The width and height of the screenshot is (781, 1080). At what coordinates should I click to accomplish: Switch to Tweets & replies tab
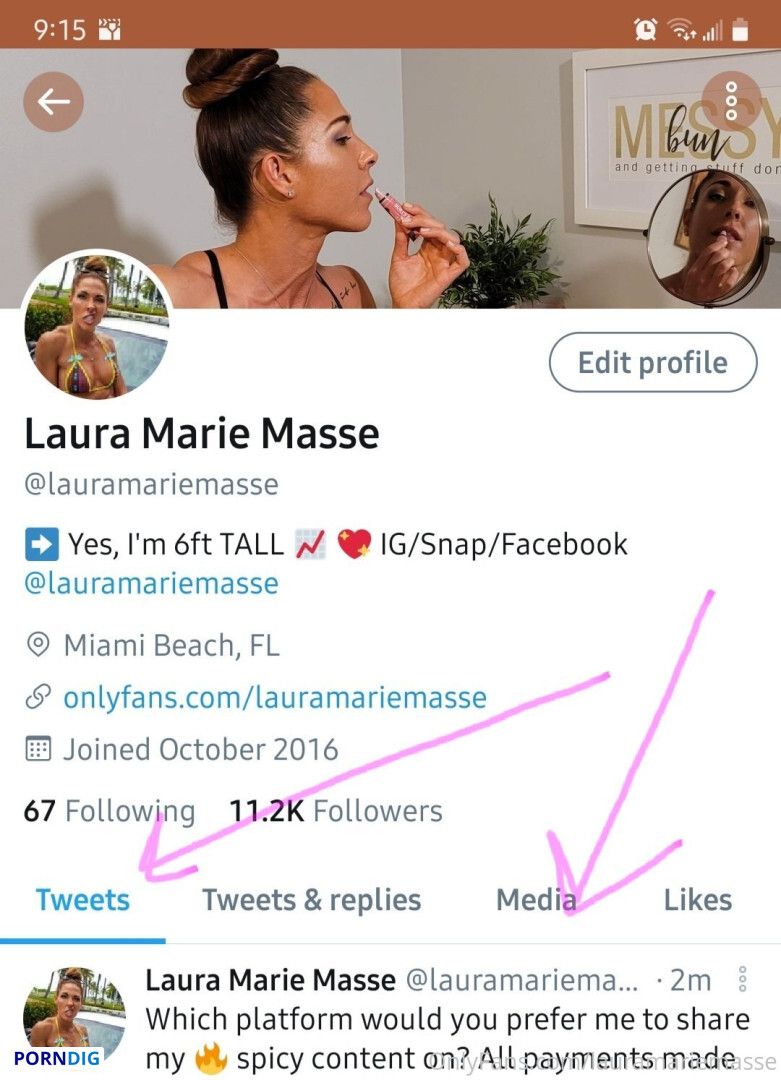click(x=311, y=900)
